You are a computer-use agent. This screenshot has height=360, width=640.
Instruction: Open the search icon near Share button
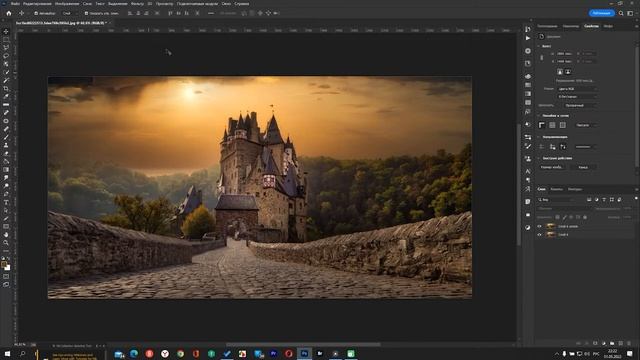click(x=621, y=13)
